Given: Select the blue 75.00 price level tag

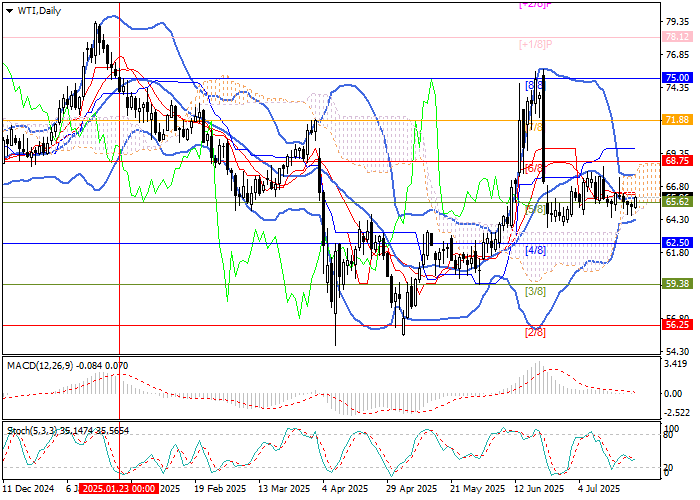Looking at the screenshot, I should pos(677,78).
